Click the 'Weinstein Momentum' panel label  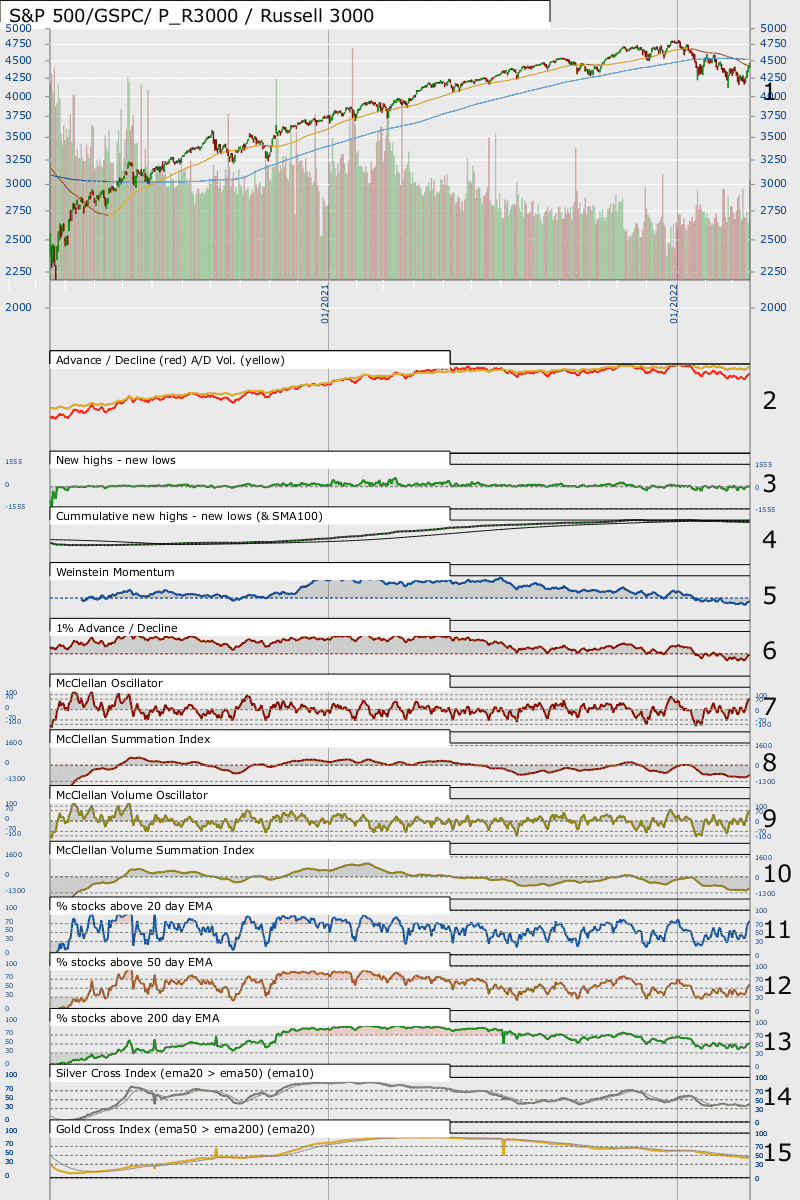click(x=116, y=572)
